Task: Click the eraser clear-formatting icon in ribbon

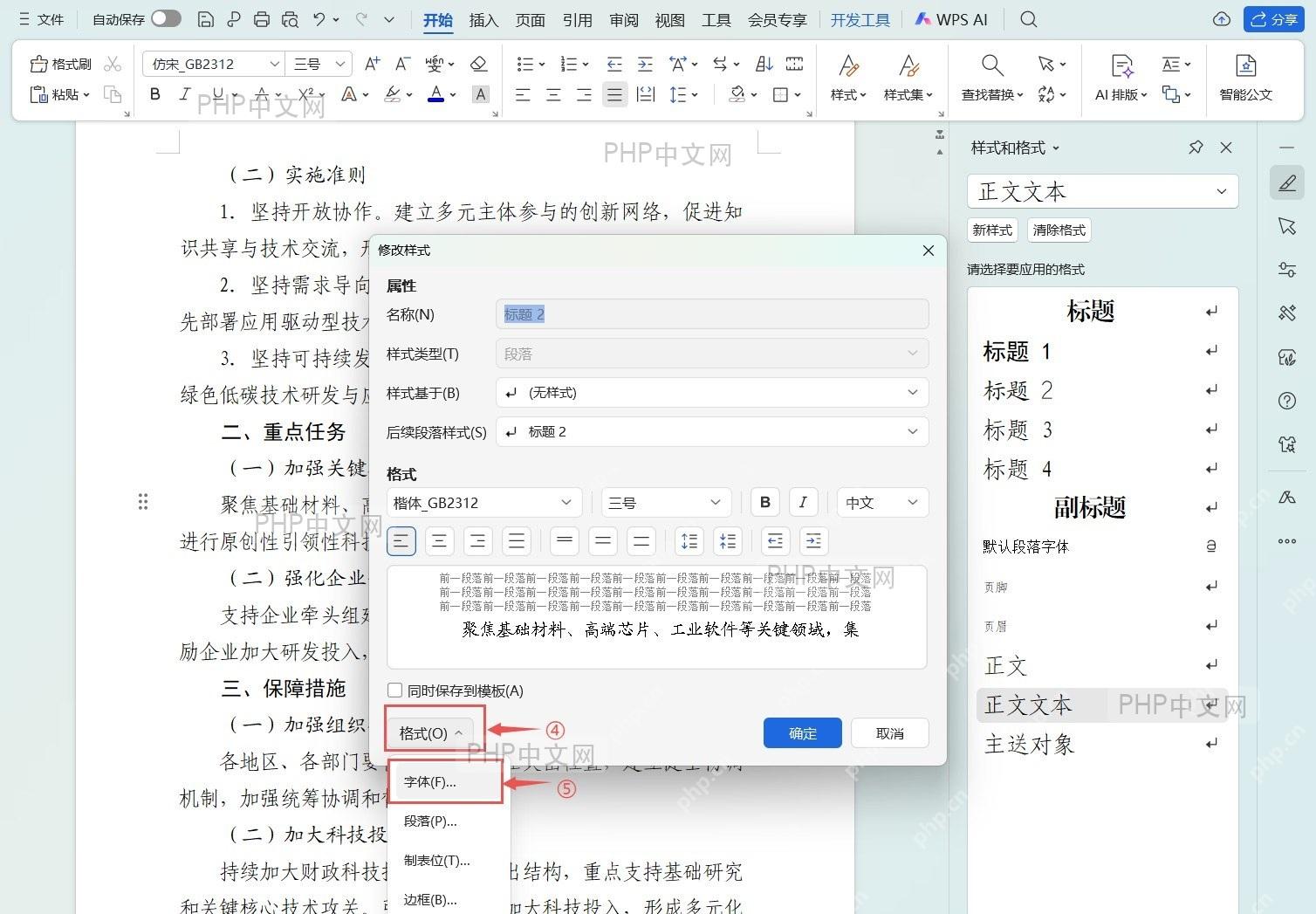Action: click(478, 64)
